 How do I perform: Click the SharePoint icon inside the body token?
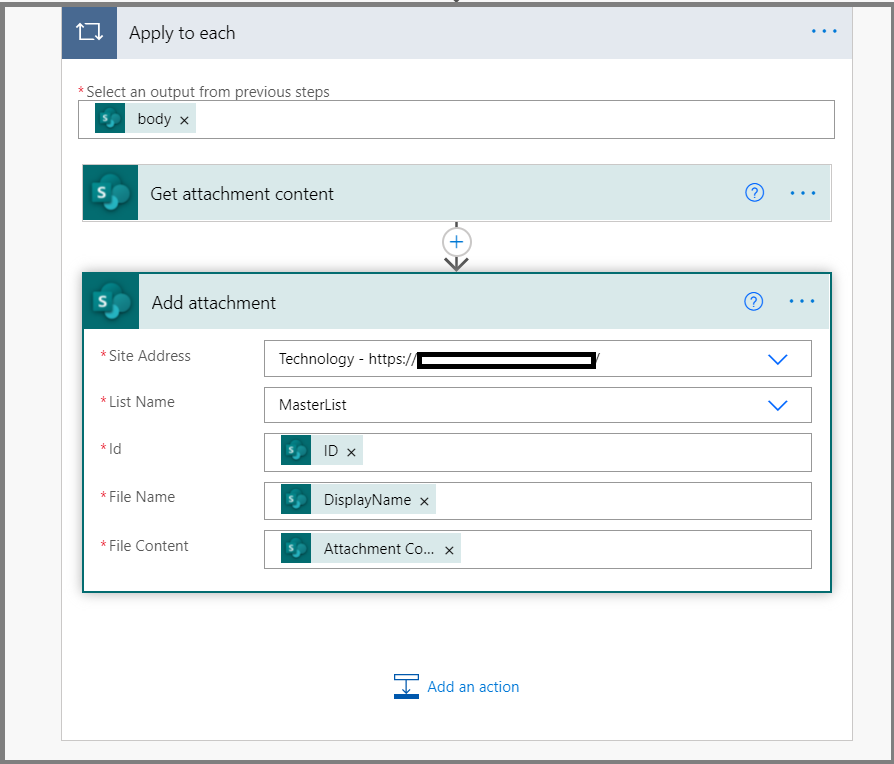click(110, 118)
